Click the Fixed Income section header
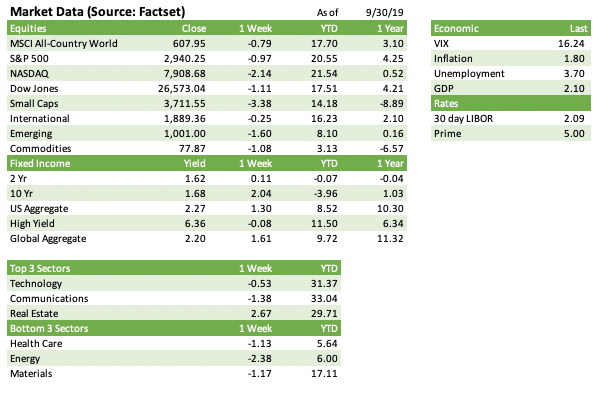The height and width of the screenshot is (393, 604). pyautogui.click(x=40, y=163)
